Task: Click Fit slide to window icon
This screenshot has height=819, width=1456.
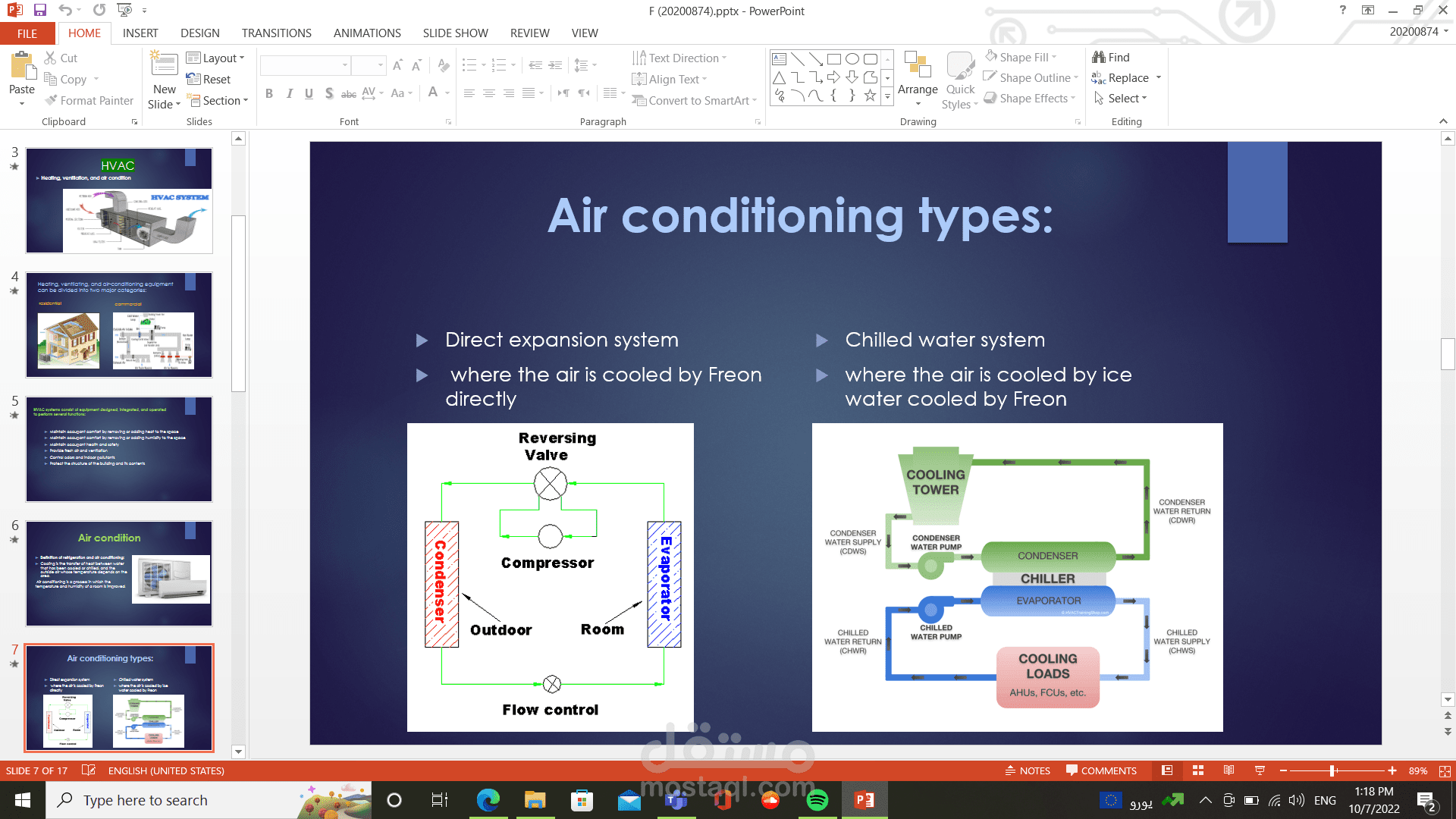Action: 1445,770
